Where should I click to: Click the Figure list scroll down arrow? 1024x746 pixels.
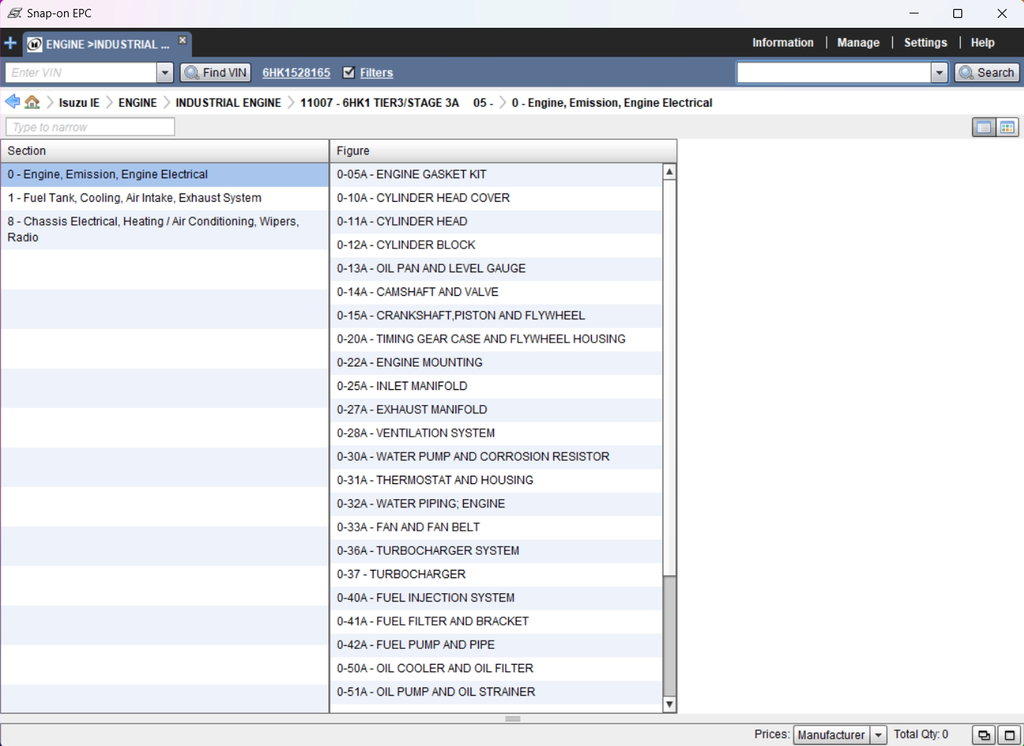[669, 704]
